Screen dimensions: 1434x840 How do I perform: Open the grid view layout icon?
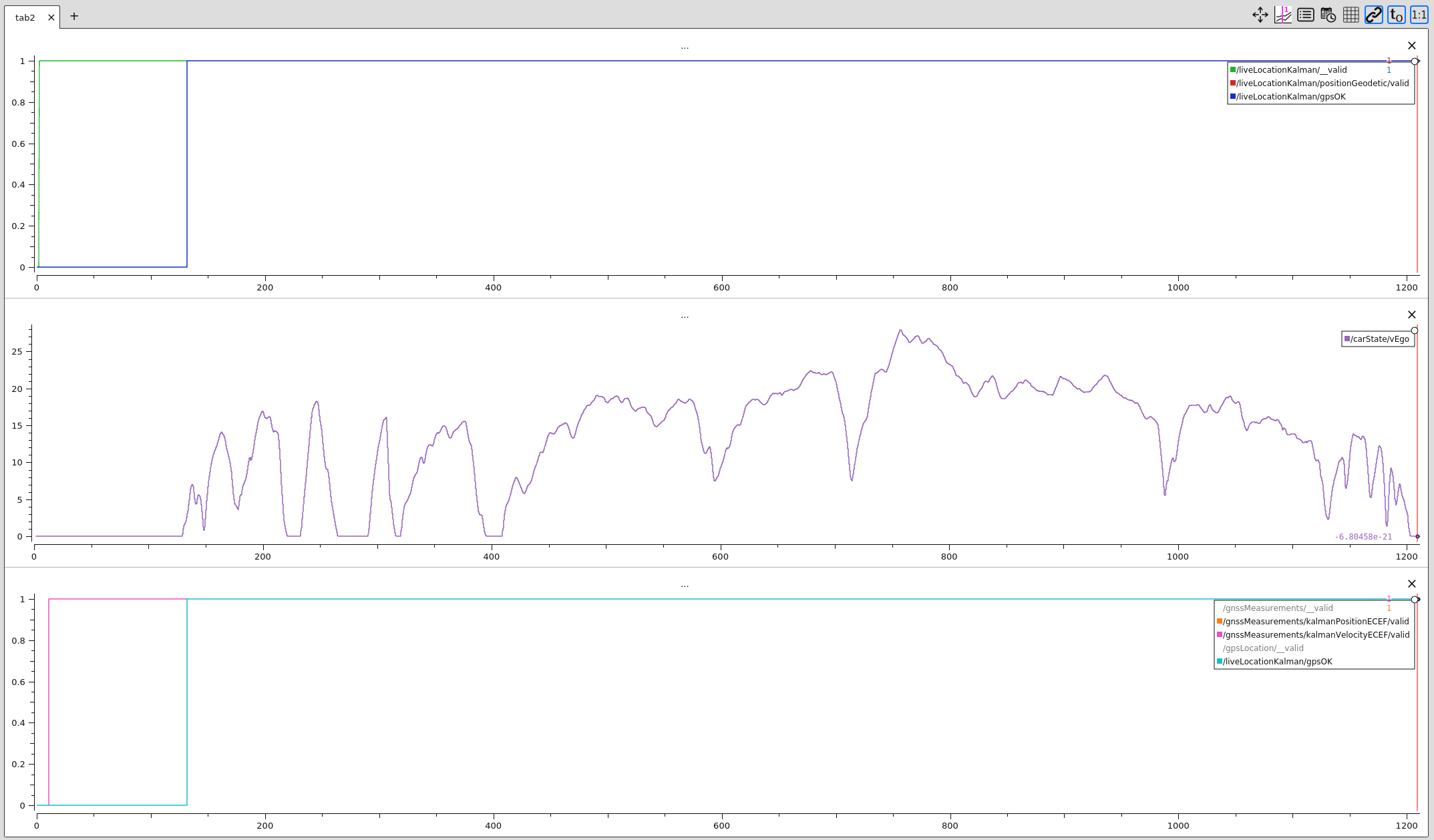[x=1350, y=15]
